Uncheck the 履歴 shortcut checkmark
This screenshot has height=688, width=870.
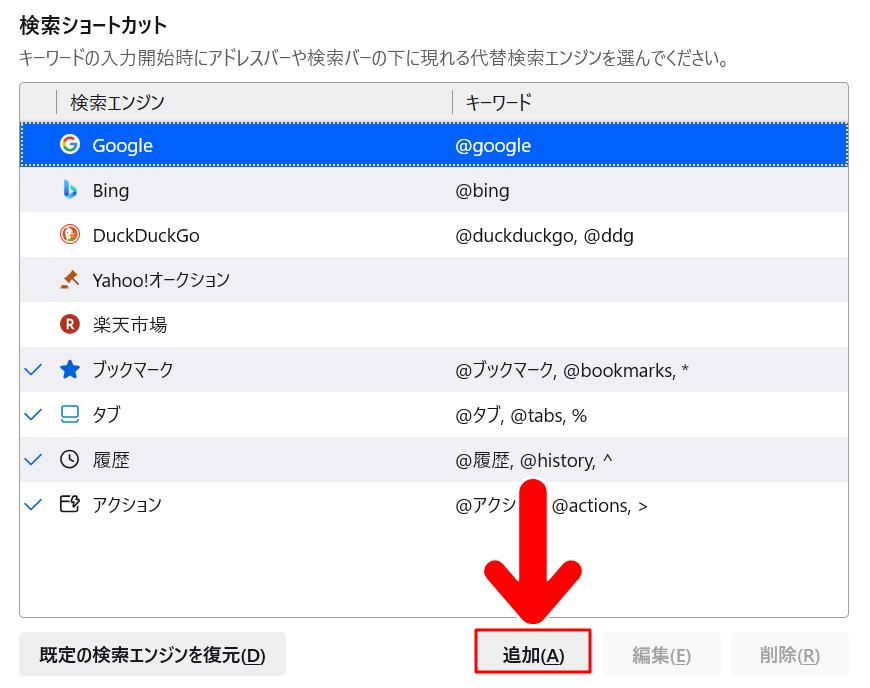tap(34, 459)
